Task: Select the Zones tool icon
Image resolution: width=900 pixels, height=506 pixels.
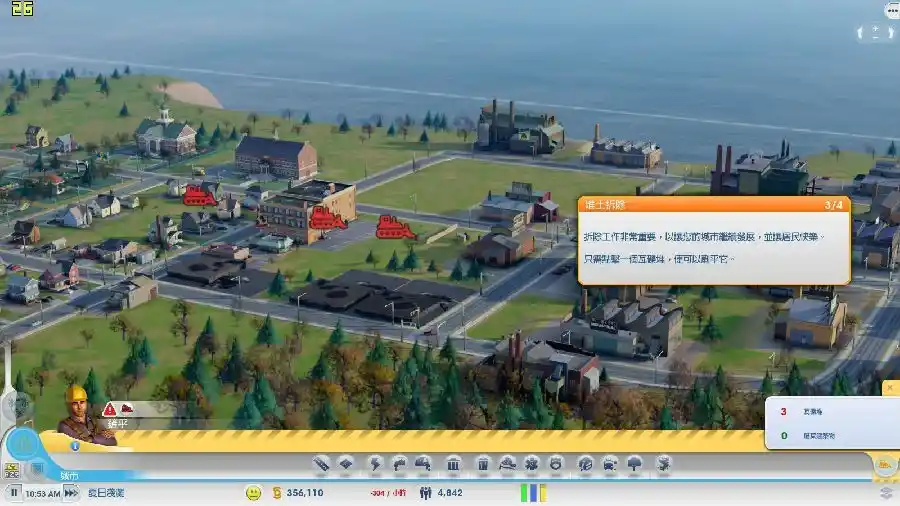Action: pos(346,464)
